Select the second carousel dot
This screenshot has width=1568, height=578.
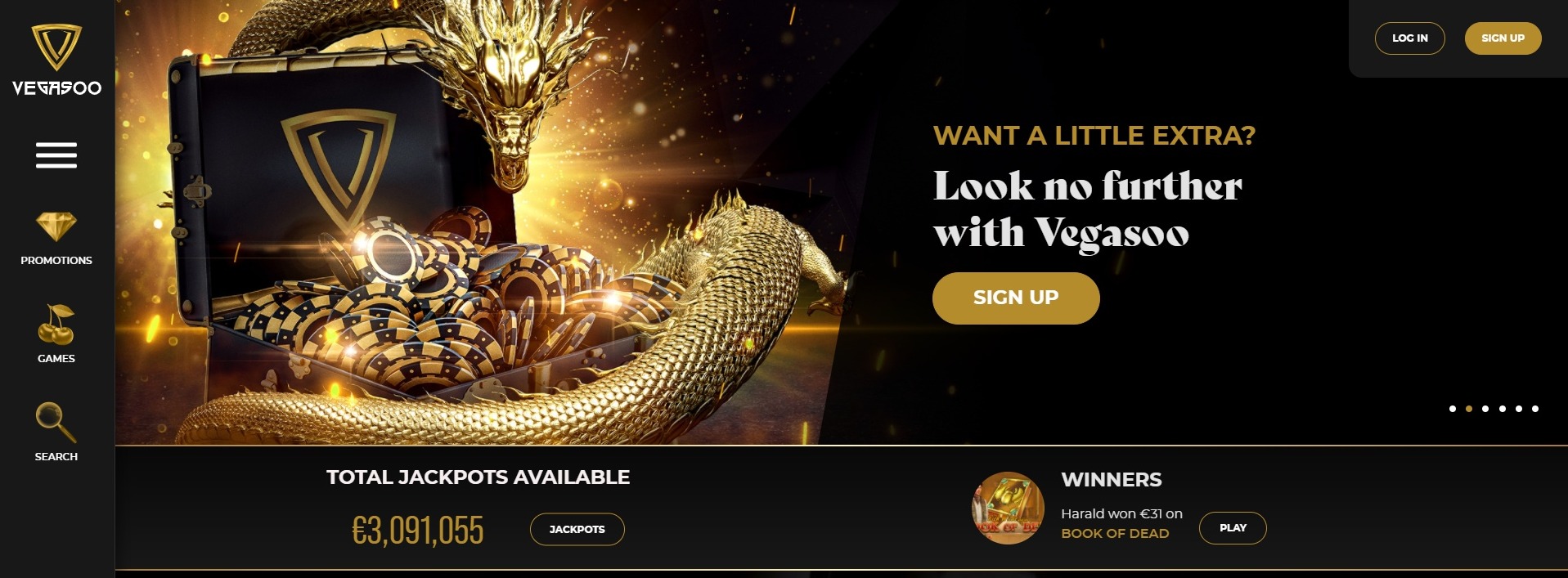pos(1469,409)
